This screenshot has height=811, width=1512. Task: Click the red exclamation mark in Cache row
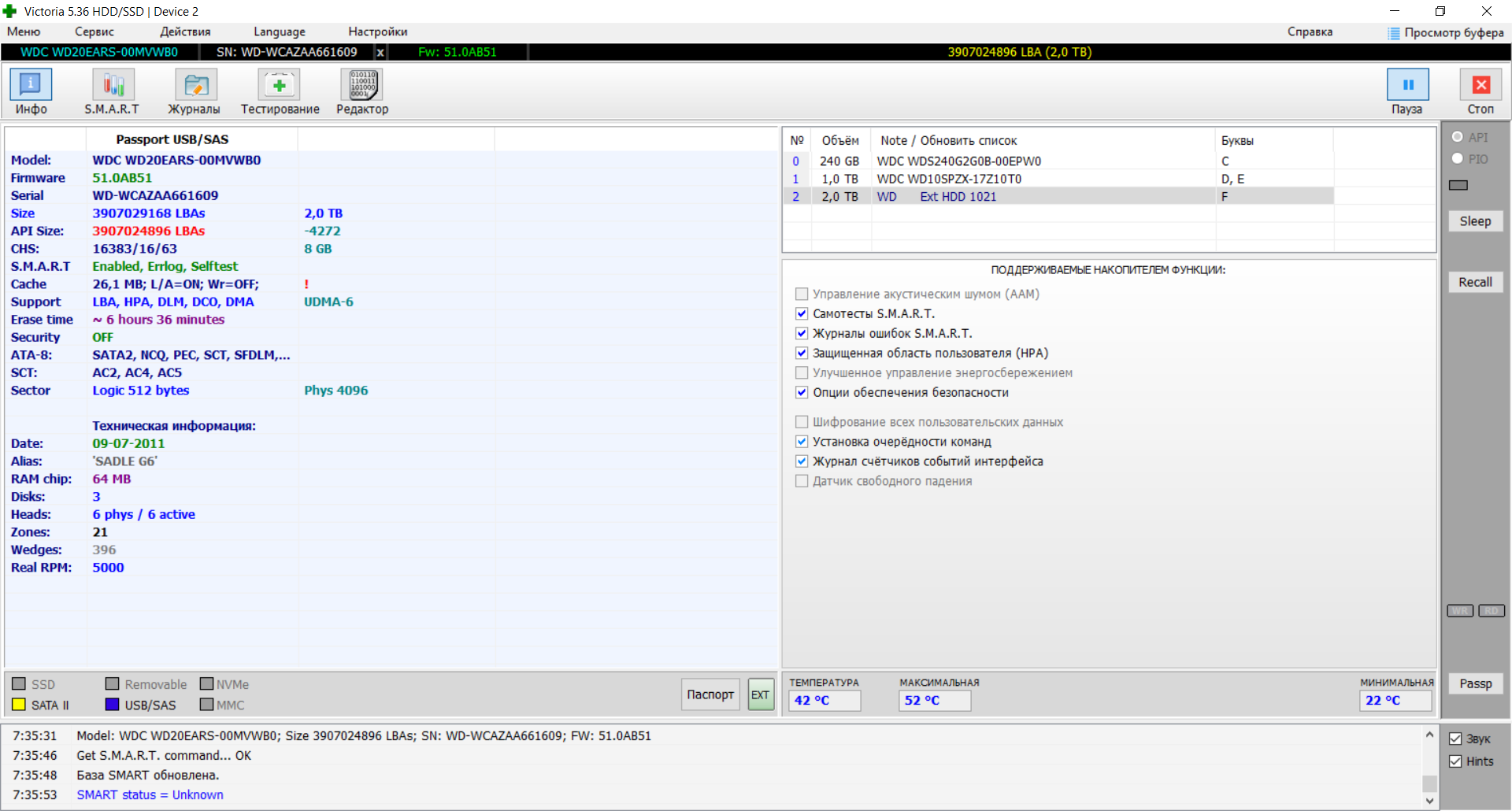[x=306, y=284]
